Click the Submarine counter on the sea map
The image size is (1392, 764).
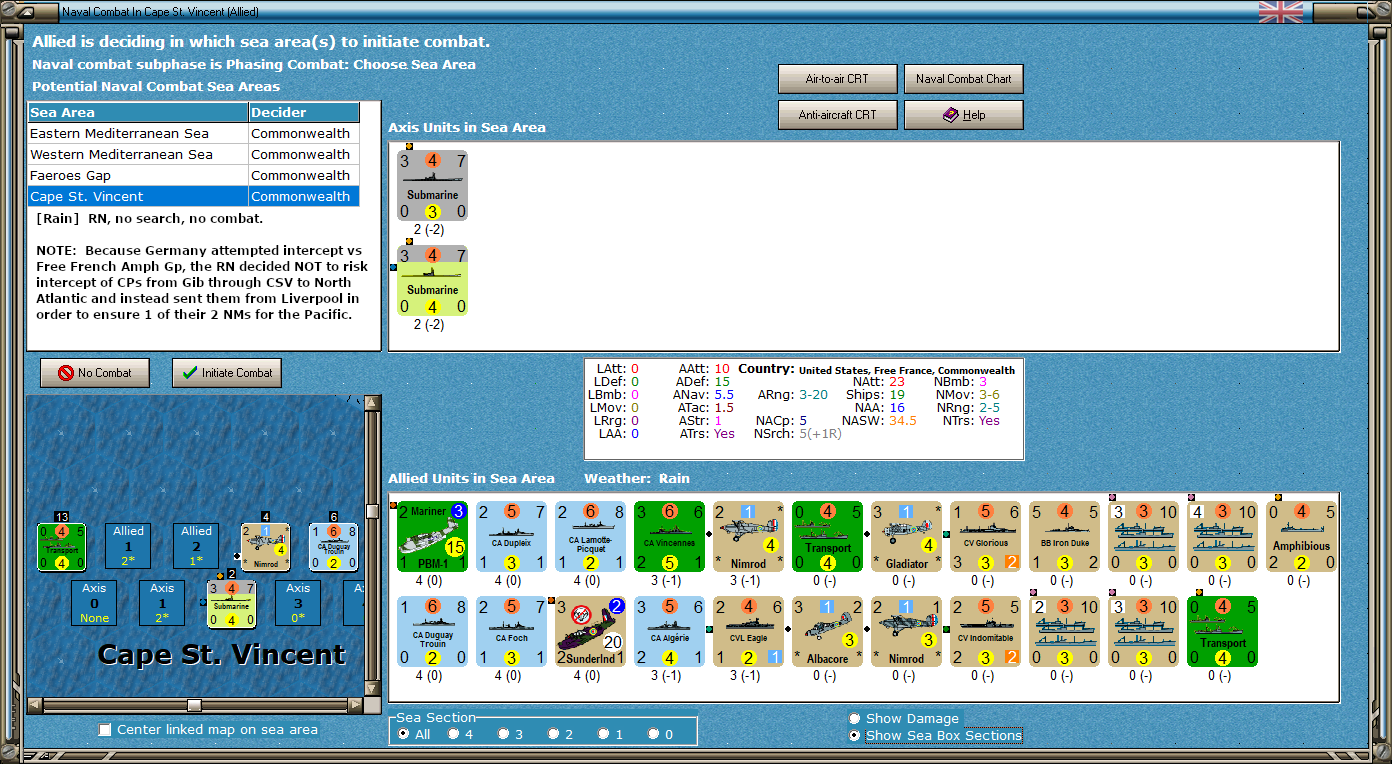[x=232, y=605]
